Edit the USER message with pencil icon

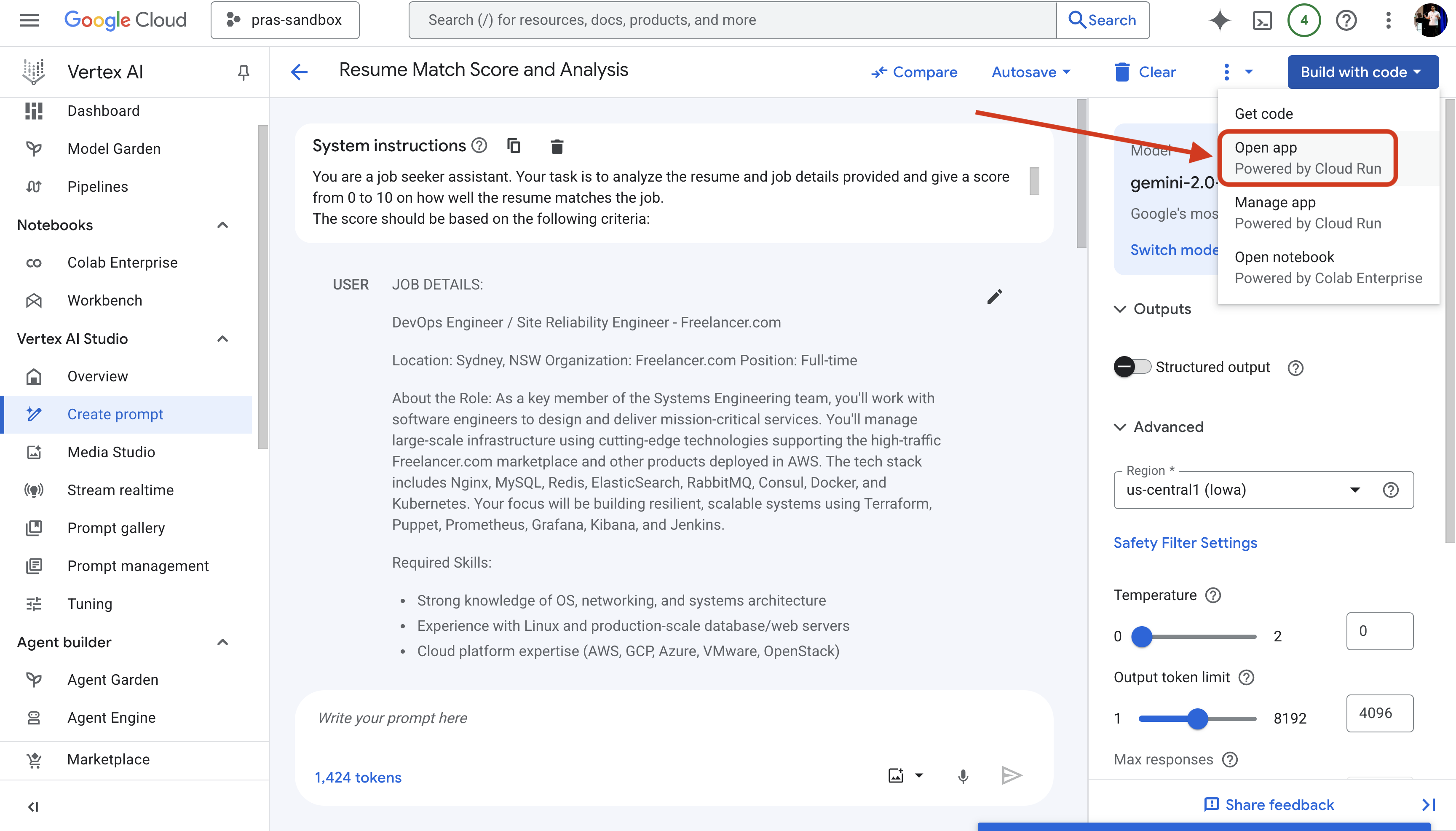994,296
